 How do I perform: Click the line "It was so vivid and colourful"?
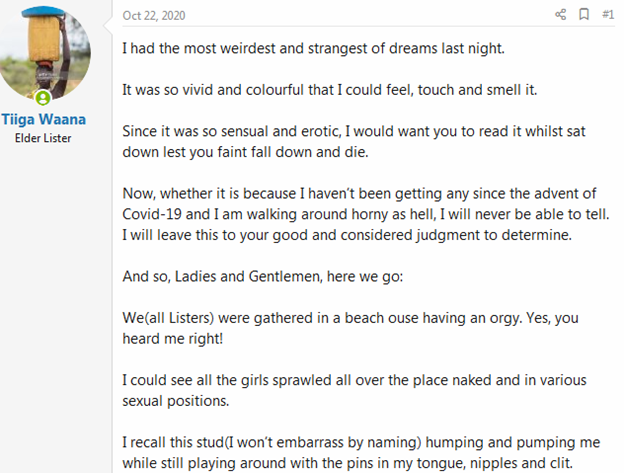pos(316,90)
